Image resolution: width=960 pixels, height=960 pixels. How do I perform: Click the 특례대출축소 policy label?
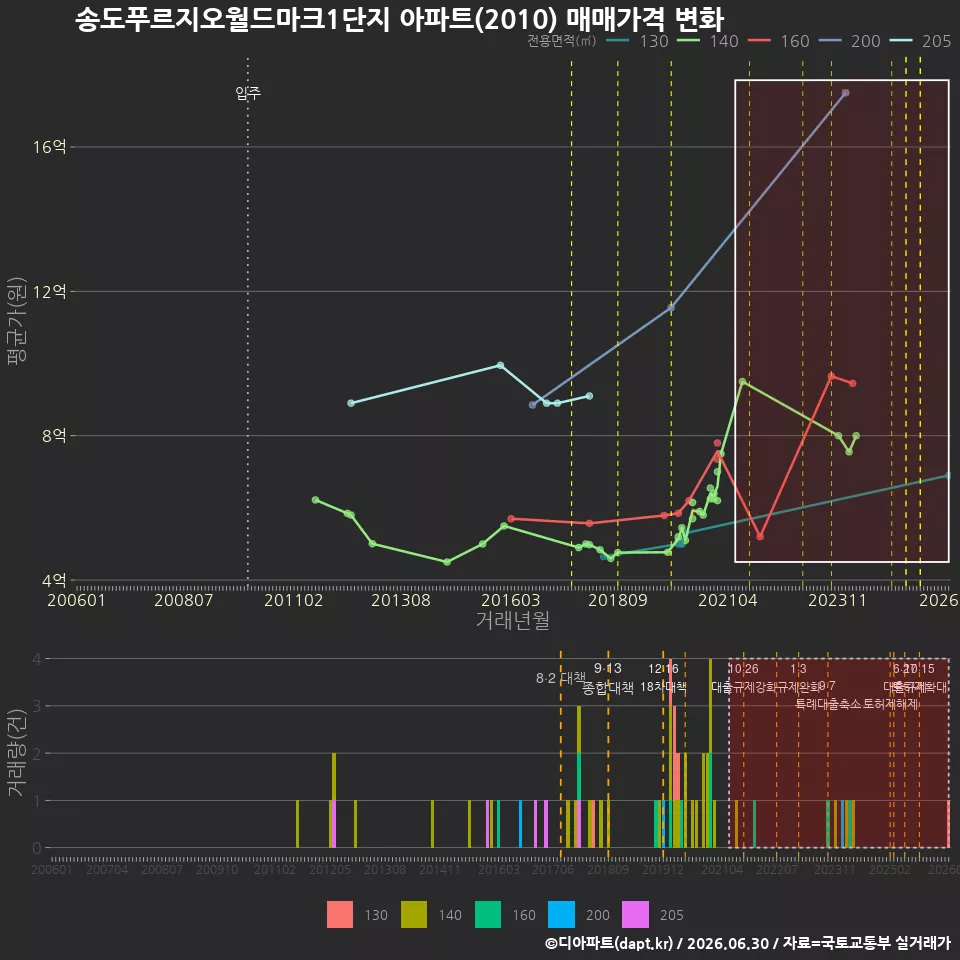point(828,704)
